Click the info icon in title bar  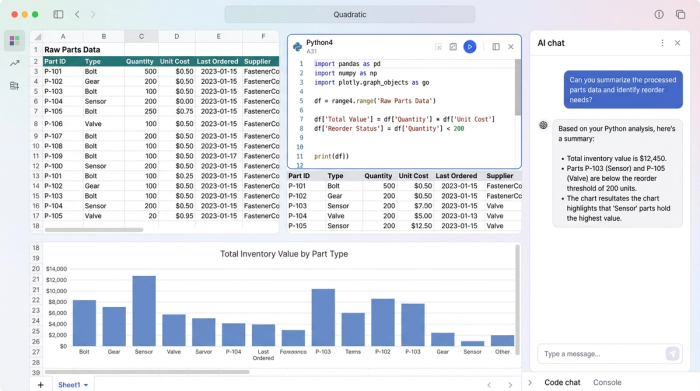pyautogui.click(x=659, y=14)
